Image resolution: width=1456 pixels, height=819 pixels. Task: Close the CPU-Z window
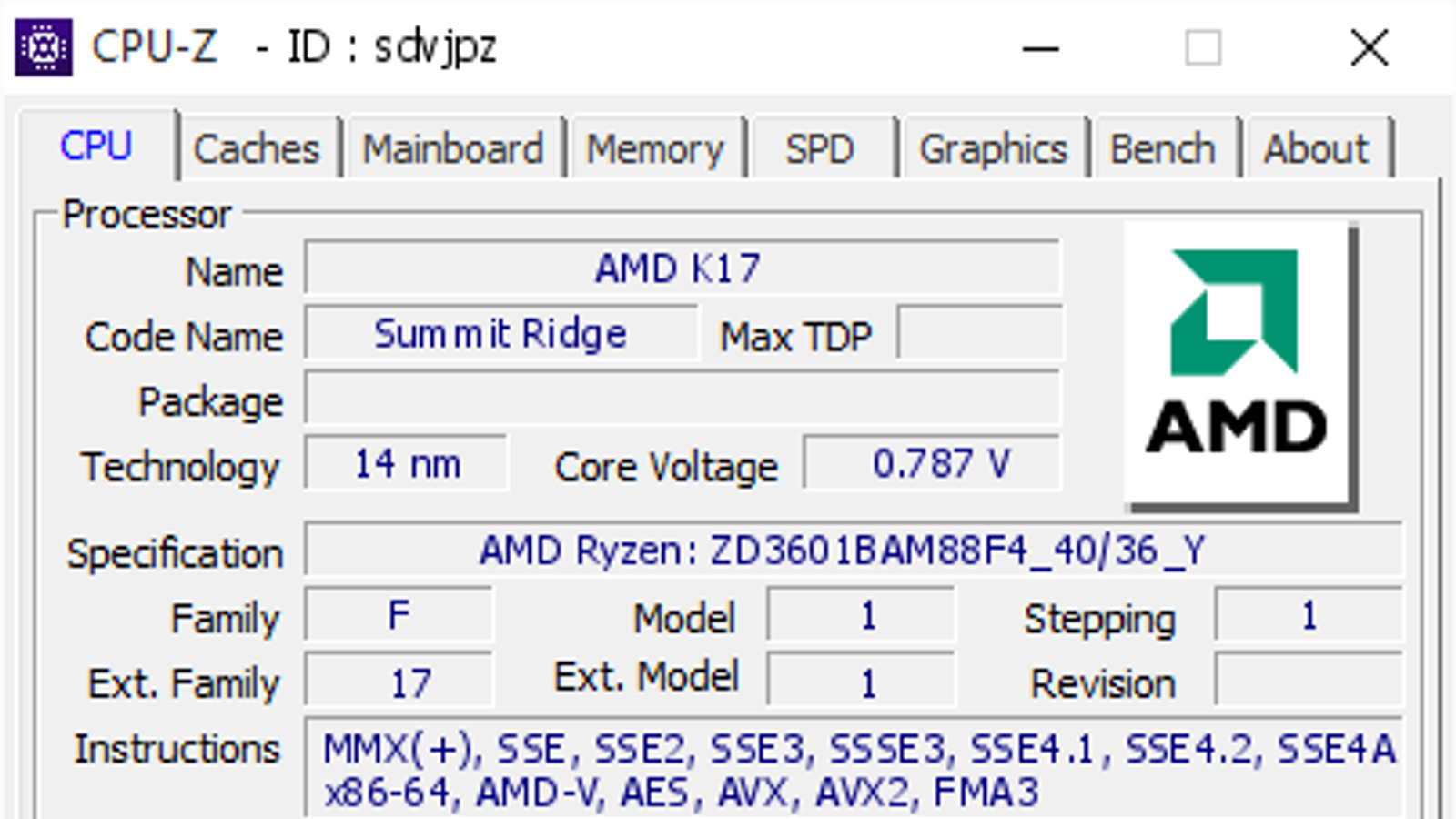(1370, 47)
